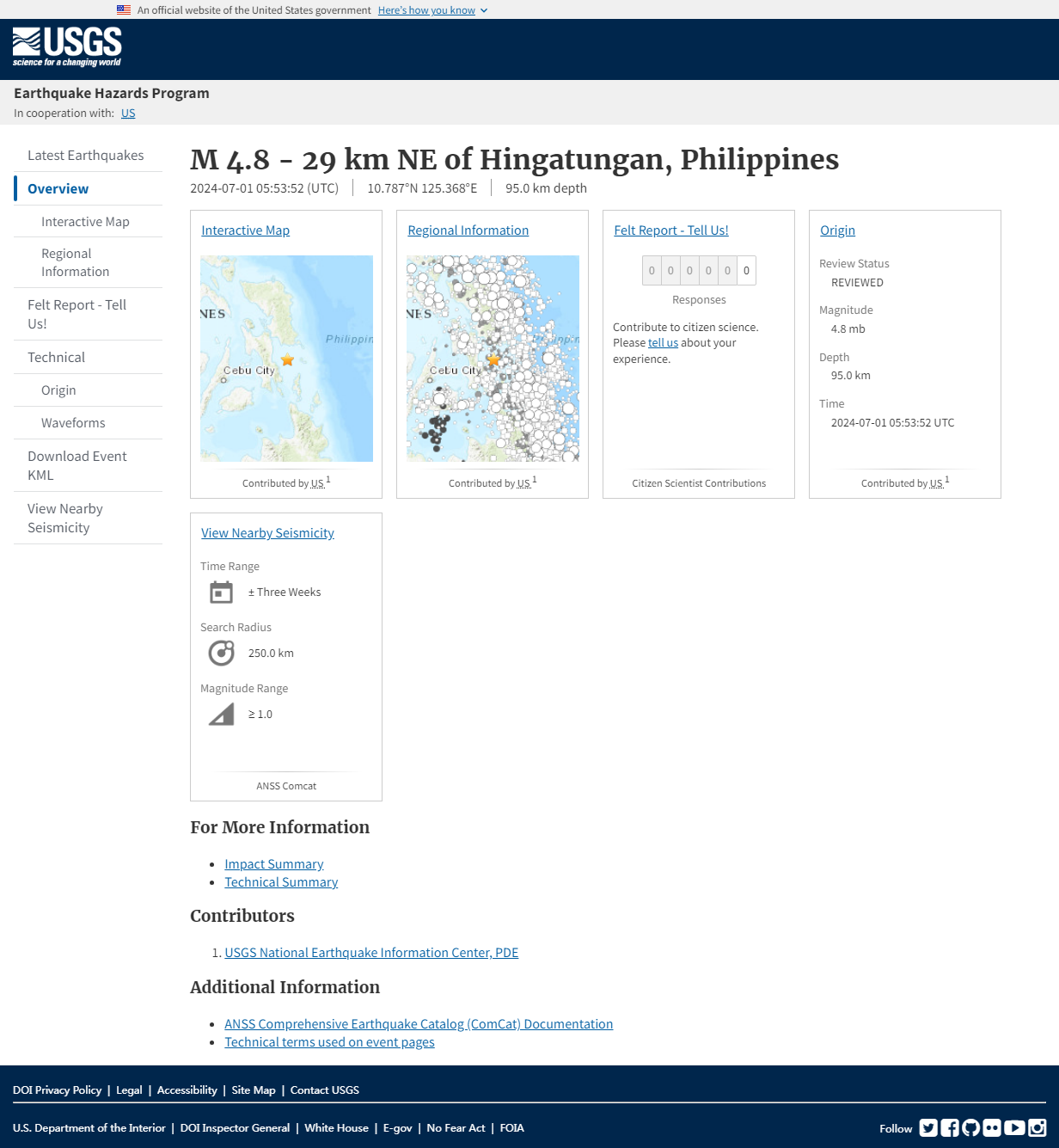Click the 'tell us' link

tap(663, 343)
